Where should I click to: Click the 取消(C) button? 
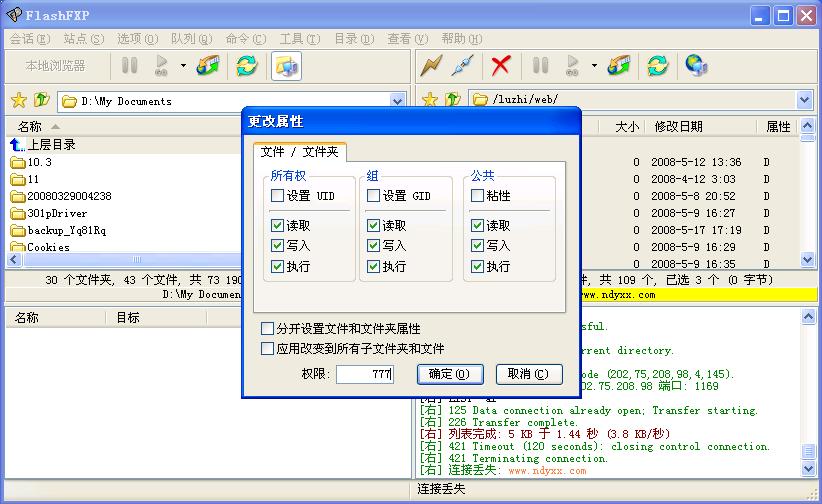pos(527,374)
